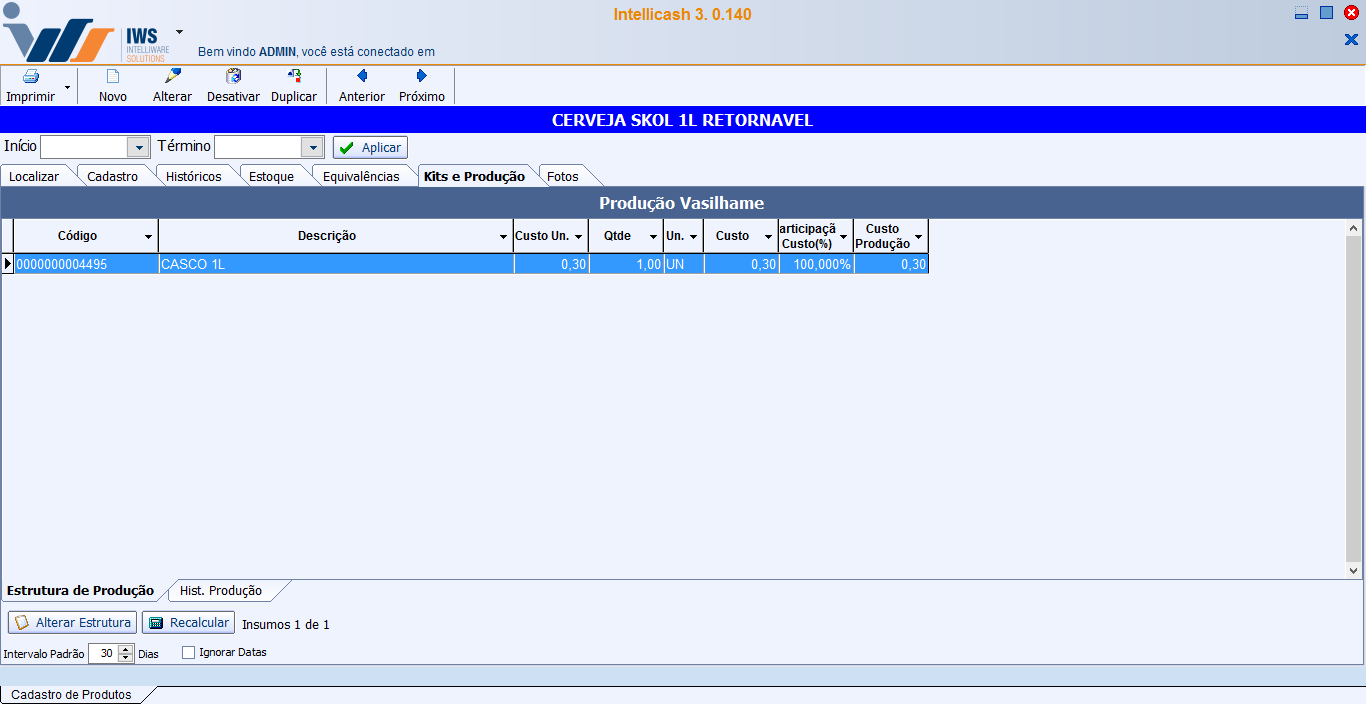Open the Custo Produção column filter arrow

pyautogui.click(x=919, y=237)
